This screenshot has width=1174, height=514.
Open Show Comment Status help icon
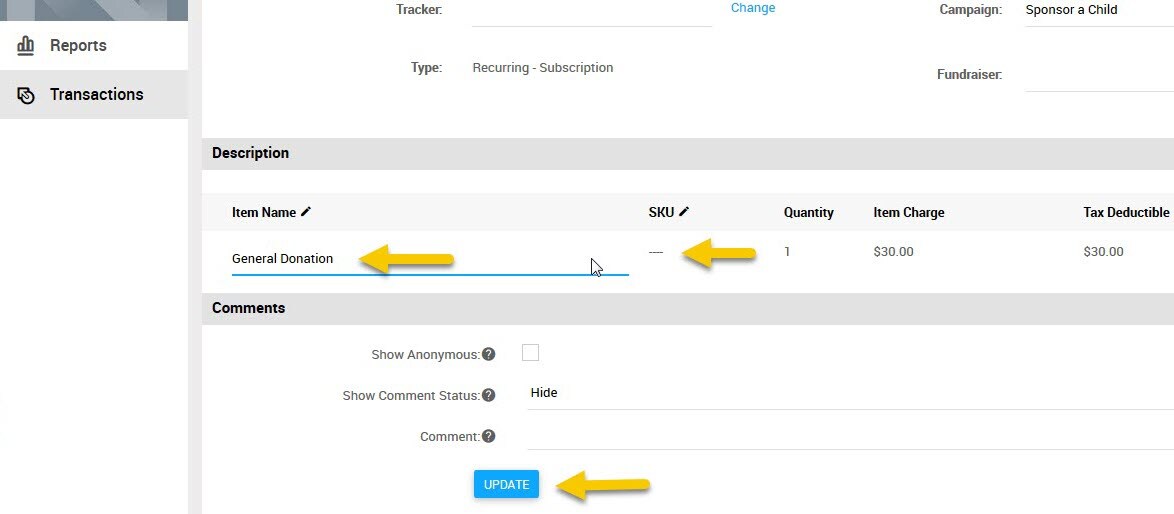click(x=488, y=395)
